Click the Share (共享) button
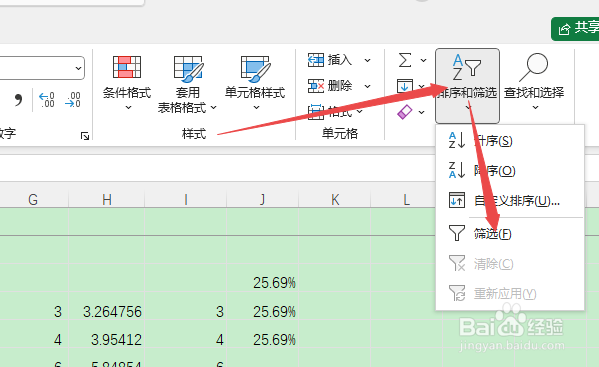This screenshot has height=367, width=599. pyautogui.click(x=575, y=29)
